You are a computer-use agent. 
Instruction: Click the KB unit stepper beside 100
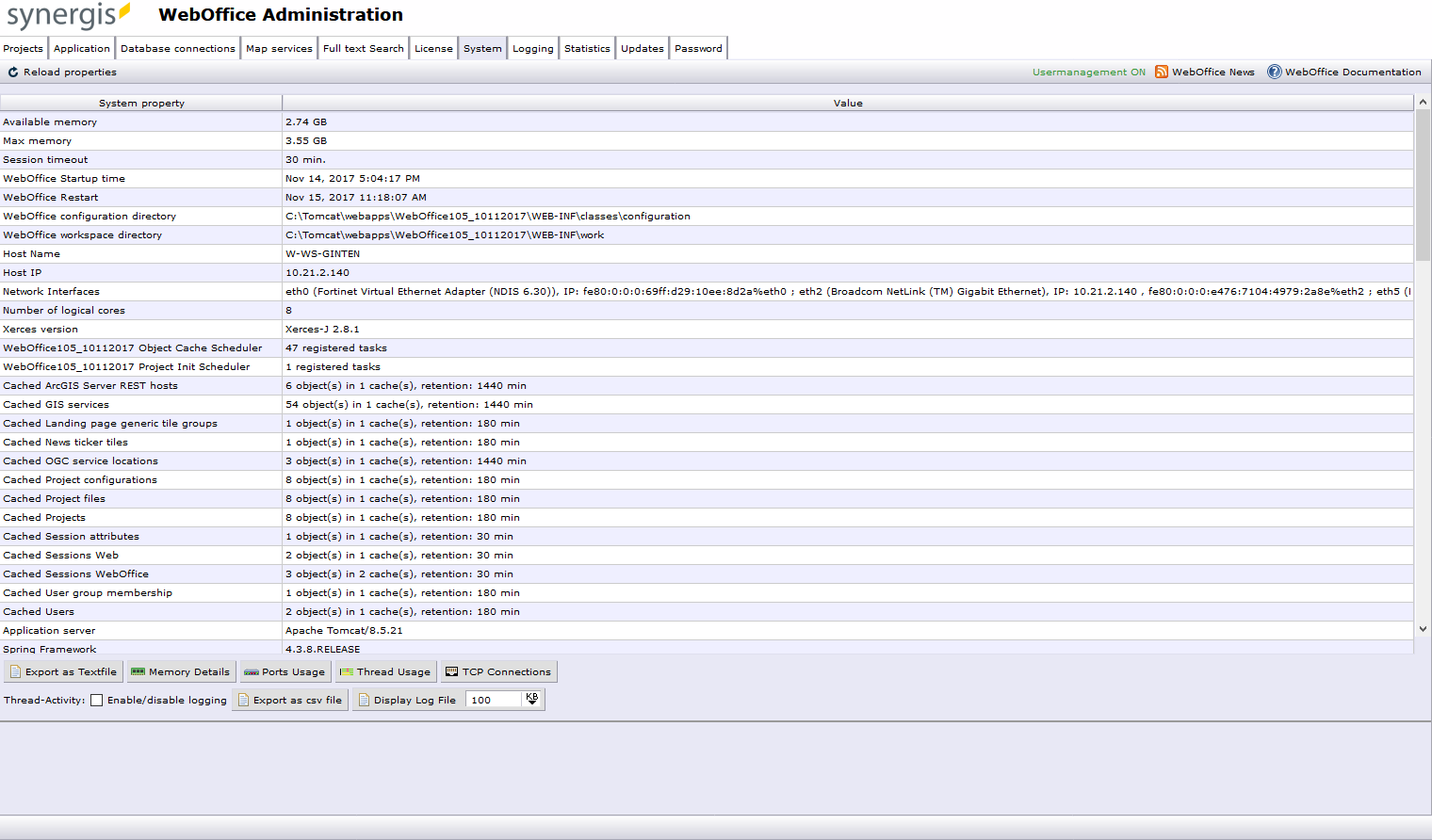click(x=532, y=699)
